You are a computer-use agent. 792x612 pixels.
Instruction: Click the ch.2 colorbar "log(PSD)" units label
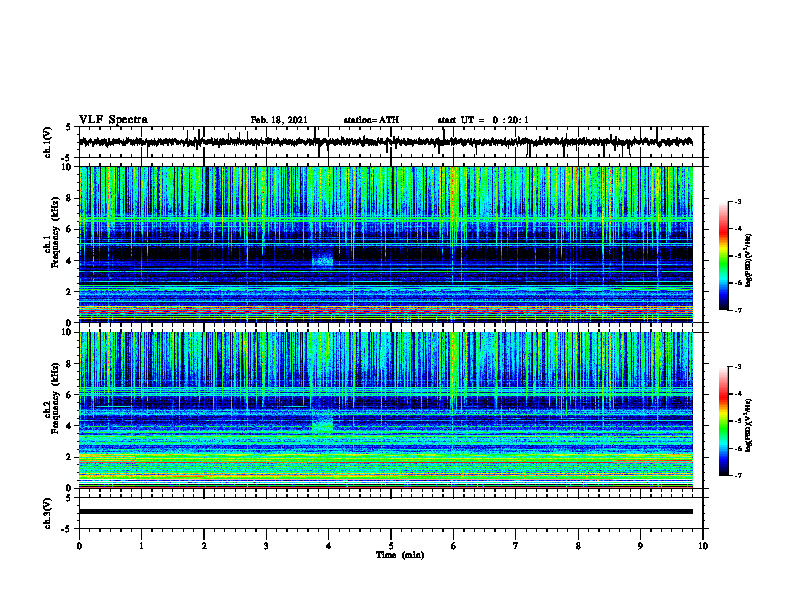coord(748,425)
